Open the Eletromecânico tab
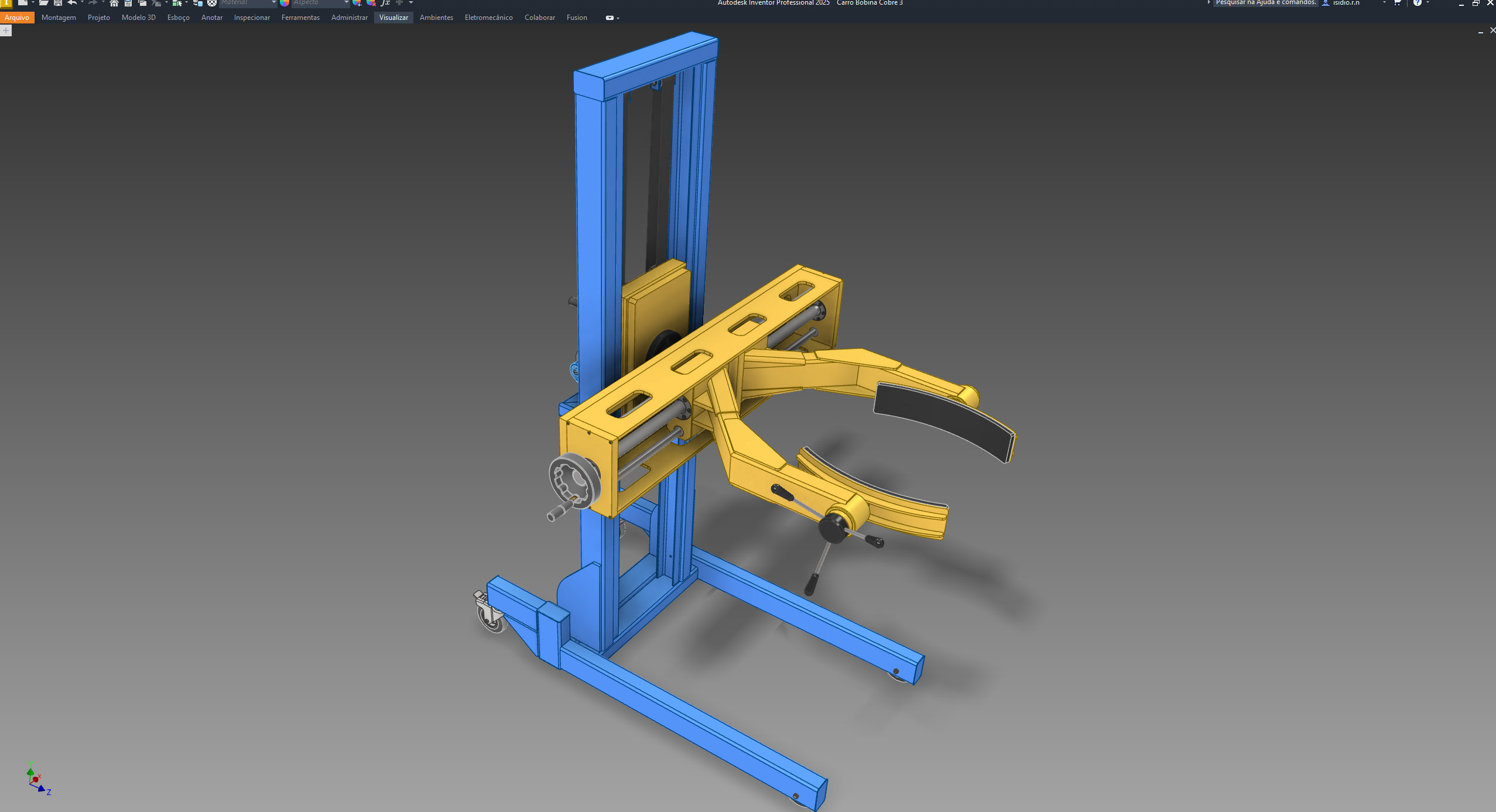Screen dimensions: 1496x812 tap(489, 18)
